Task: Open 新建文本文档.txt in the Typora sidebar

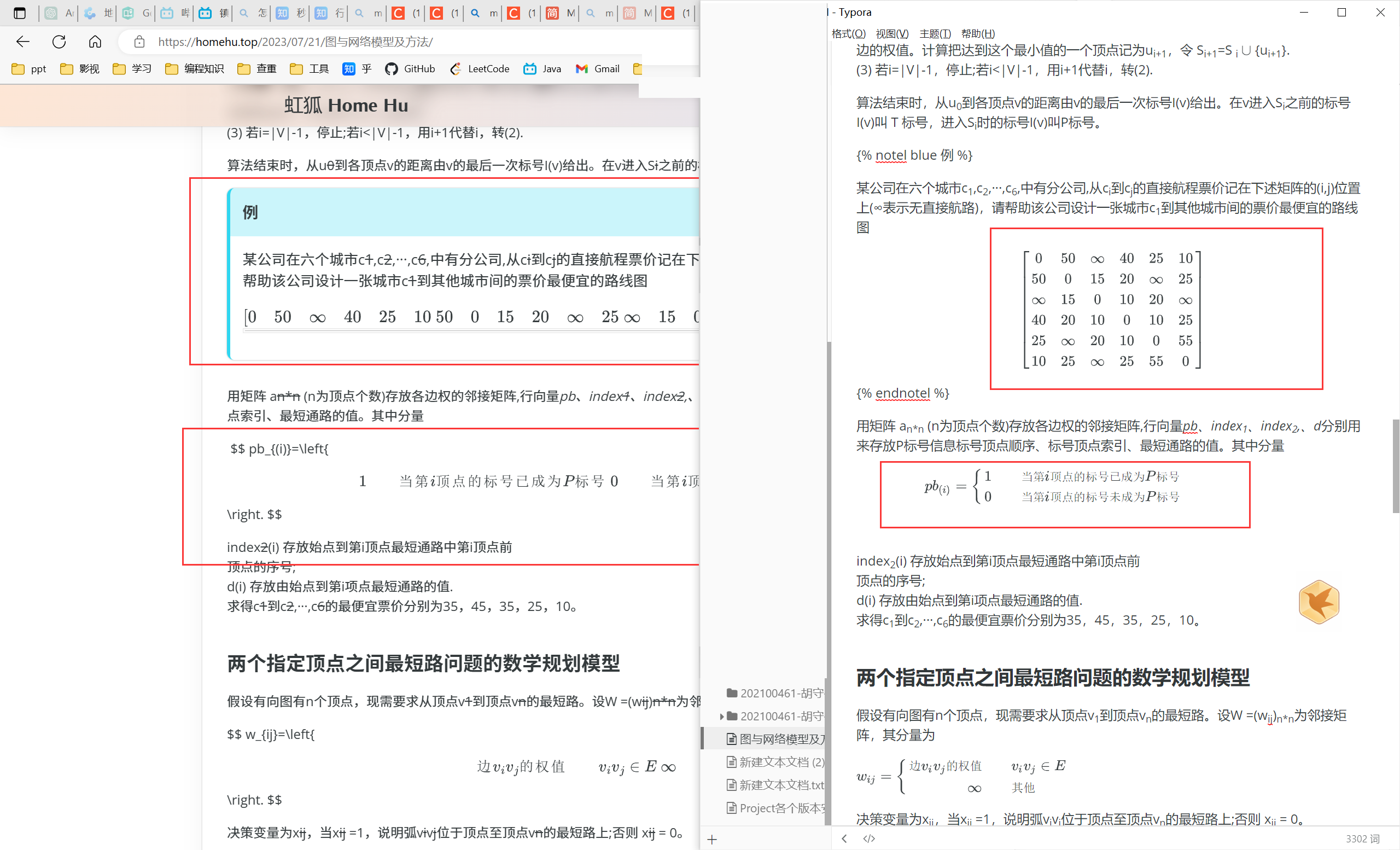Action: click(778, 785)
